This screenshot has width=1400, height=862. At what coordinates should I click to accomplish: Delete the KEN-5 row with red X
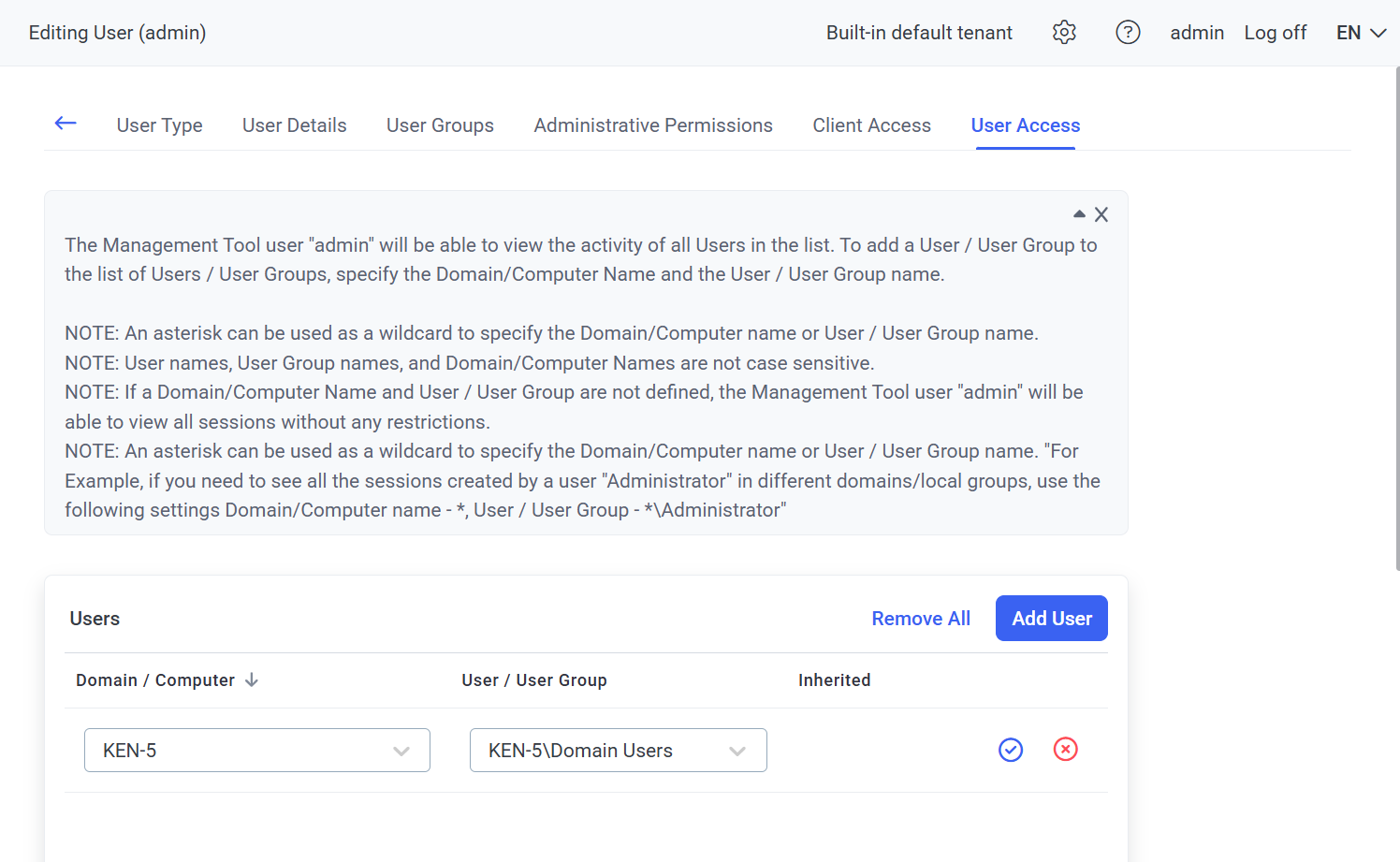click(x=1065, y=750)
